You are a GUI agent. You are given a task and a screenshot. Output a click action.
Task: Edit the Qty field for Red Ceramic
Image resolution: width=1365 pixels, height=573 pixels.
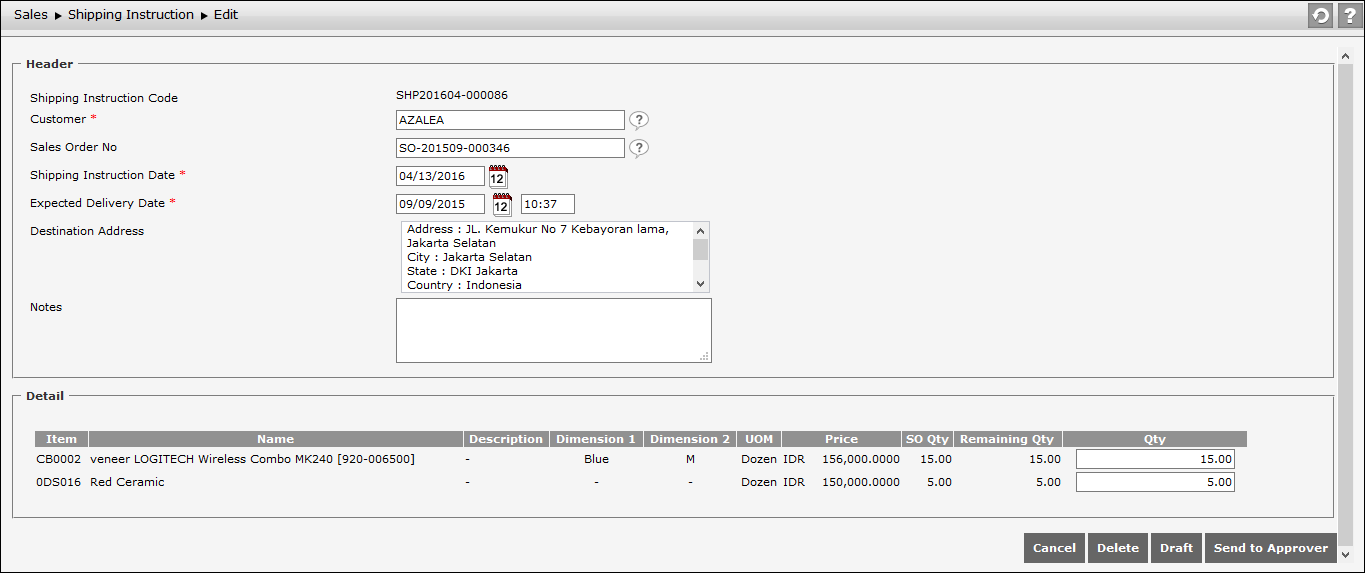point(1155,482)
